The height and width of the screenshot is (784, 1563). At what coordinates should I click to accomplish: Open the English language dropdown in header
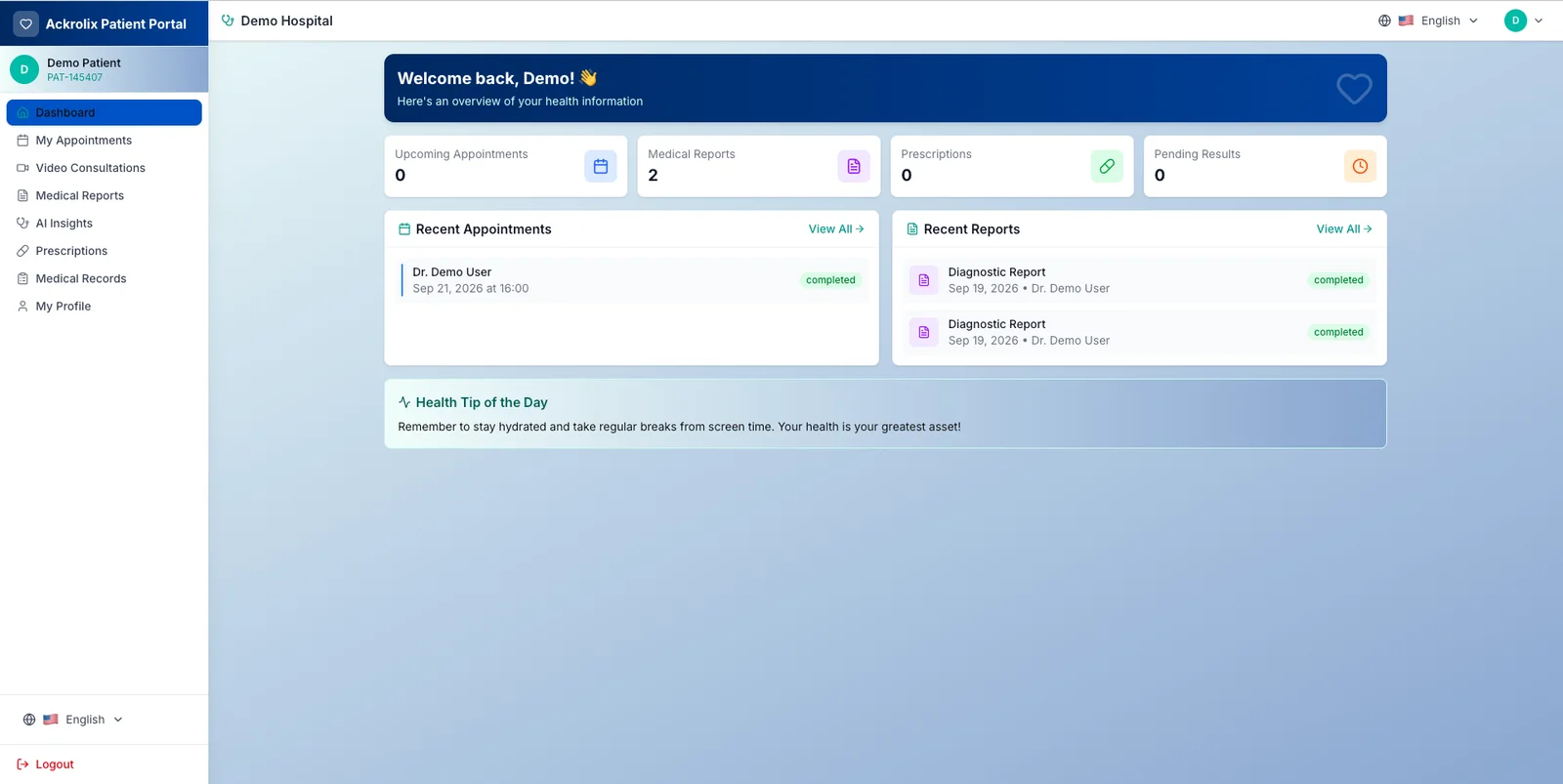point(1428,21)
